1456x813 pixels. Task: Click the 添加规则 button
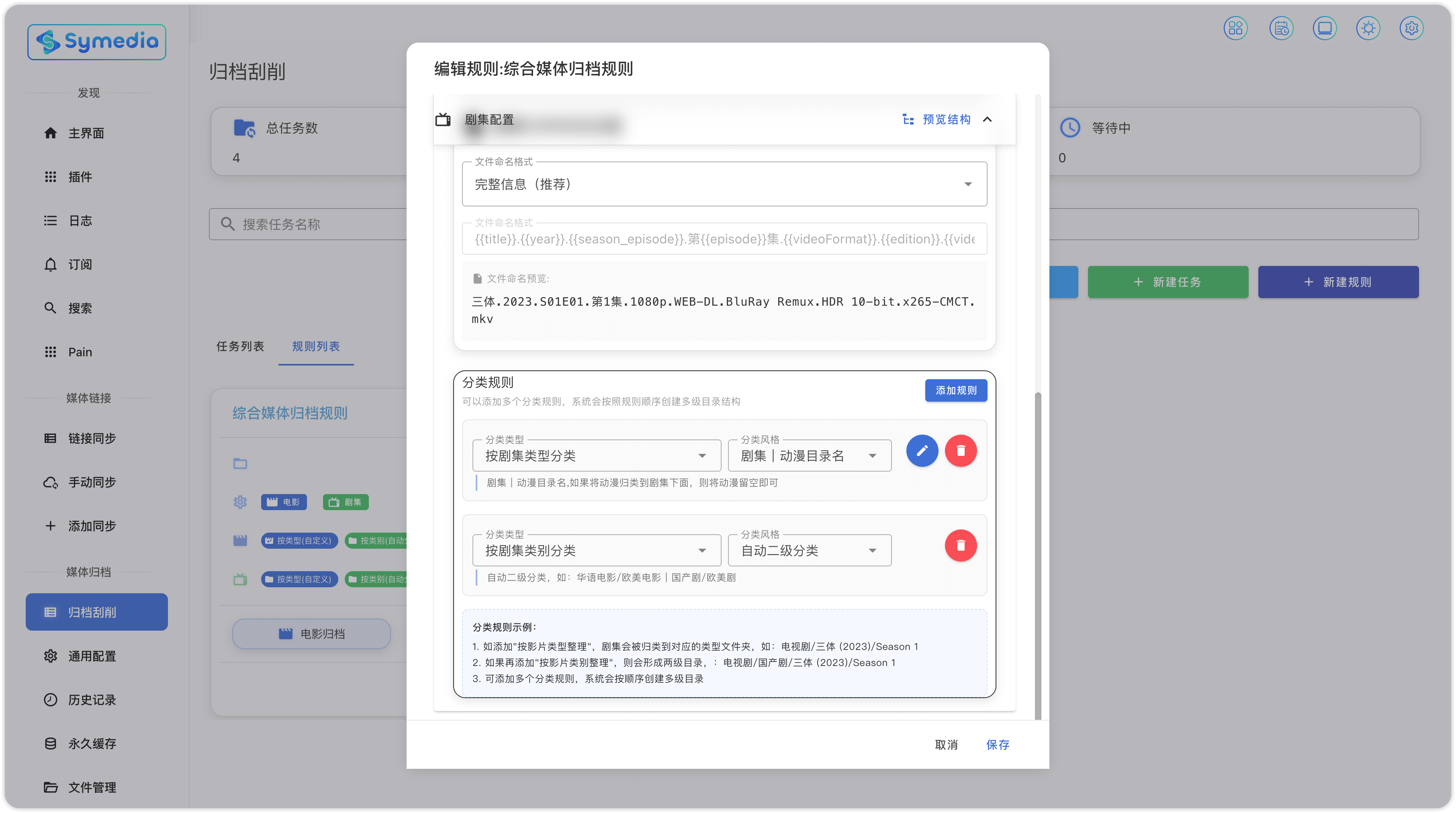pos(956,390)
